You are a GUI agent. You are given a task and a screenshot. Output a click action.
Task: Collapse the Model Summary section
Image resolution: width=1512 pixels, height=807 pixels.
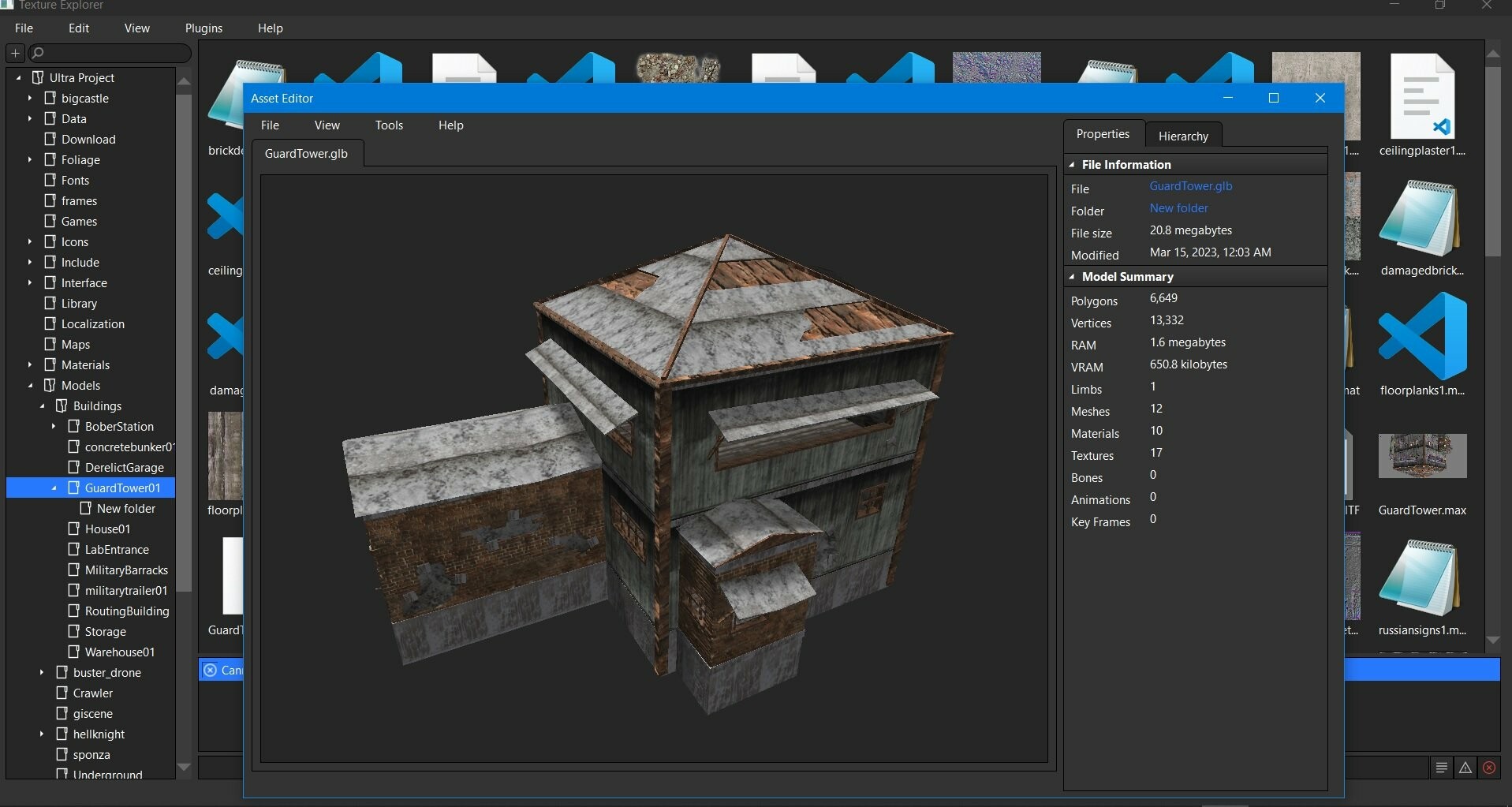[1073, 277]
